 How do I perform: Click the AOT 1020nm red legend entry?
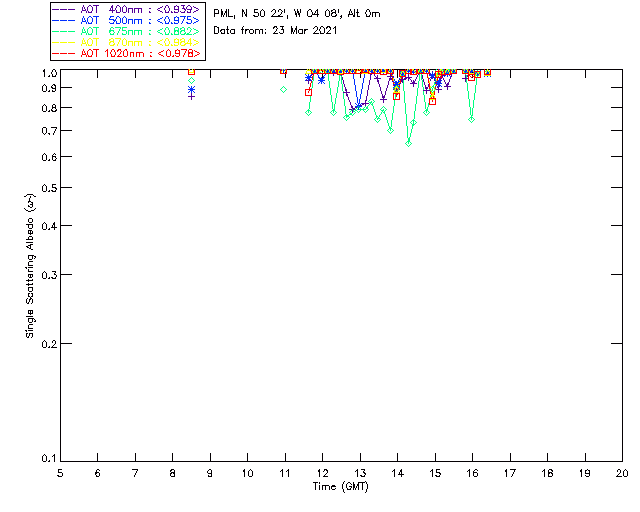click(x=127, y=53)
